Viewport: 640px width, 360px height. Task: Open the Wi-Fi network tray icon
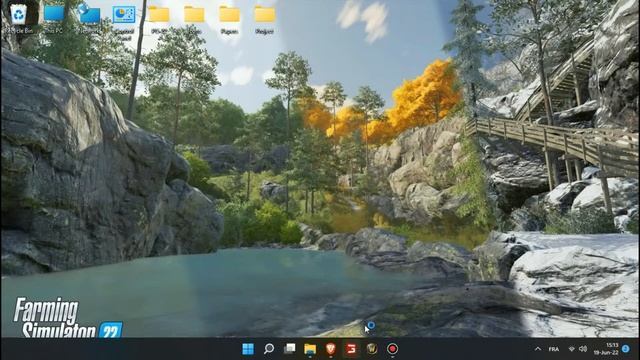(x=572, y=349)
